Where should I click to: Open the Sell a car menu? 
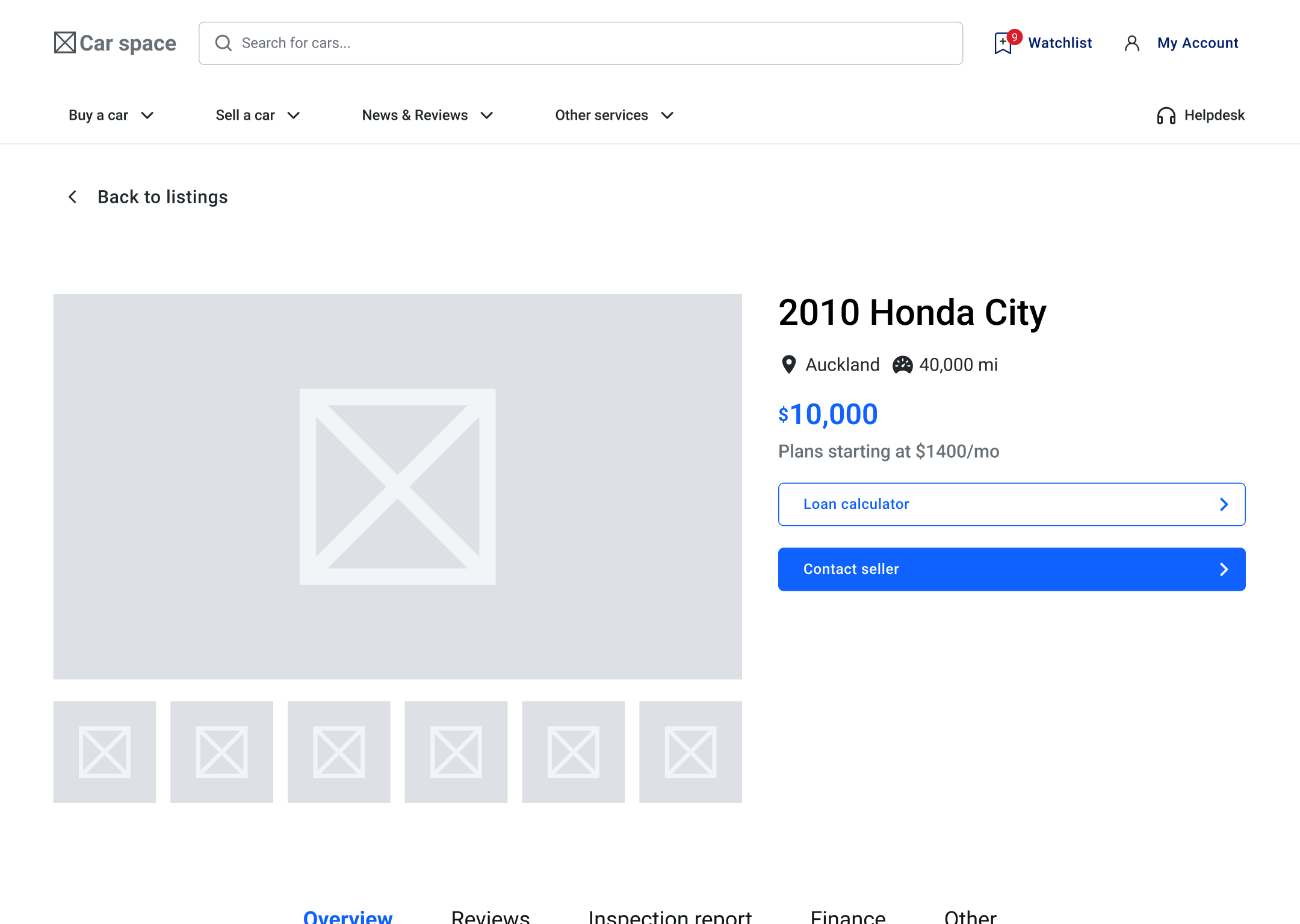point(258,115)
